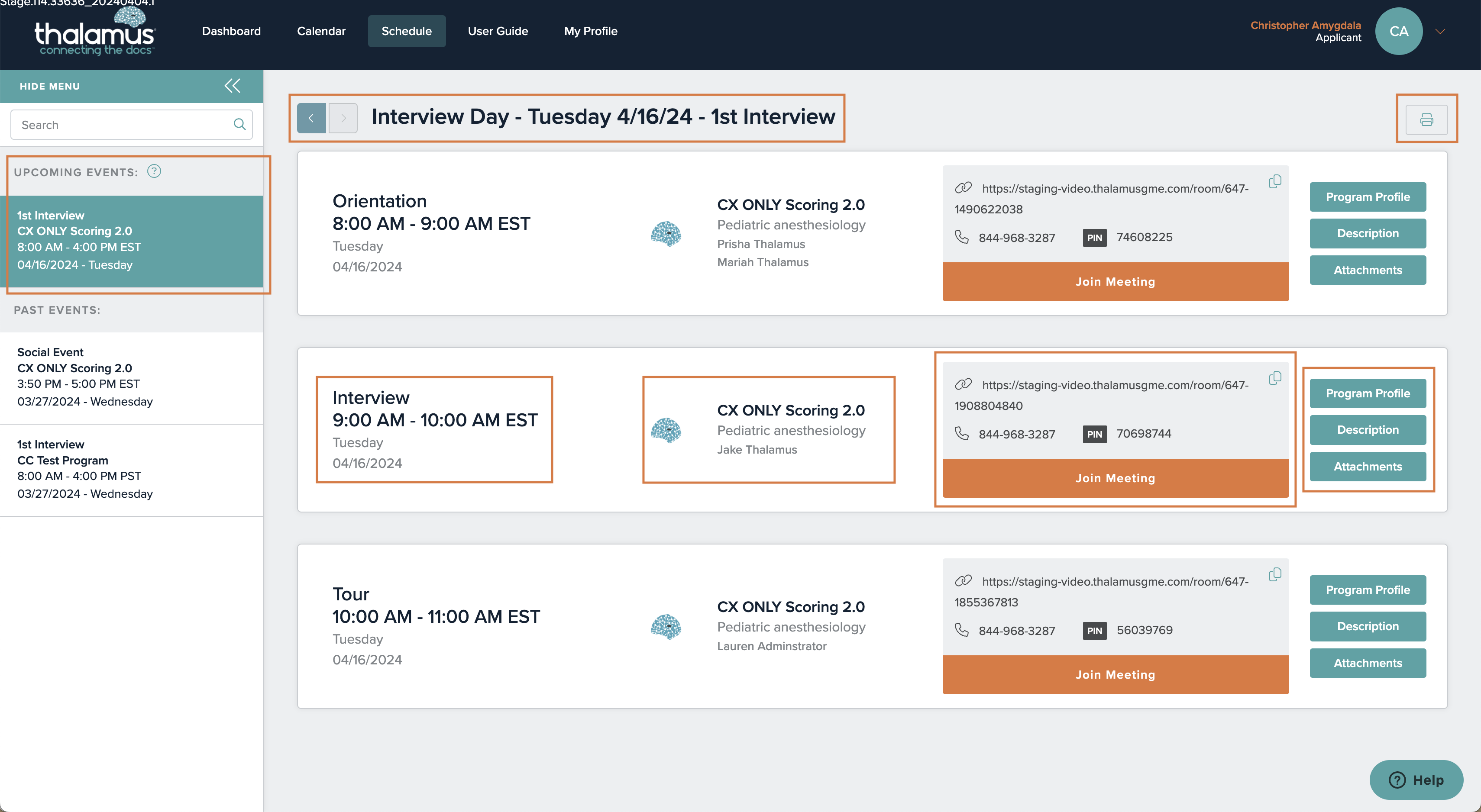Screen dimensions: 1481x812
Task: Open Attachments for Tour
Action: pyautogui.click(x=1367, y=663)
